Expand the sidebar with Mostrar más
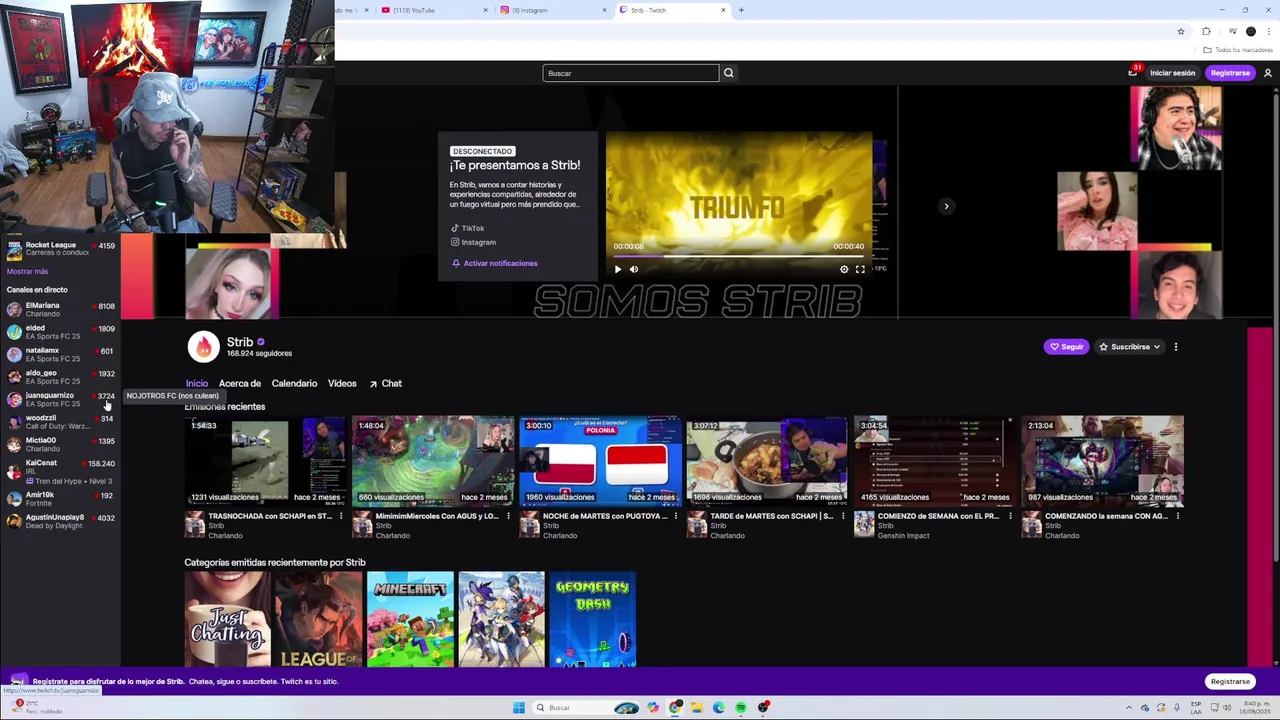The height and width of the screenshot is (720, 1280). pos(27,271)
